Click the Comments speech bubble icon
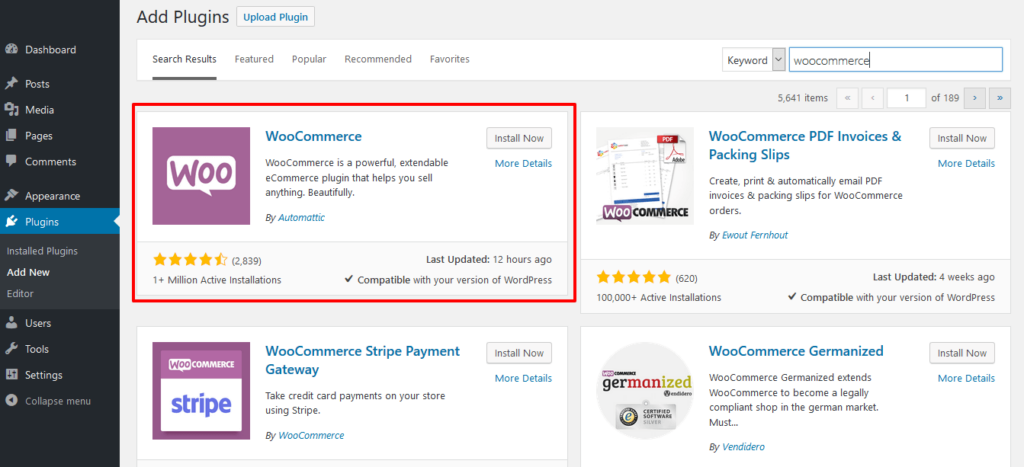This screenshot has height=467, width=1024. point(11,161)
